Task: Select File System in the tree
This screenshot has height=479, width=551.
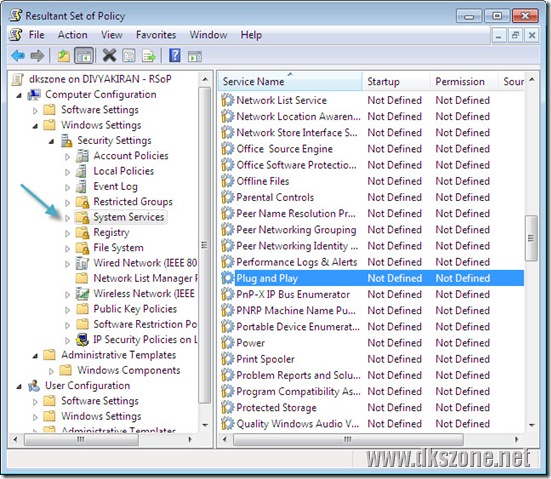Action: (x=118, y=248)
